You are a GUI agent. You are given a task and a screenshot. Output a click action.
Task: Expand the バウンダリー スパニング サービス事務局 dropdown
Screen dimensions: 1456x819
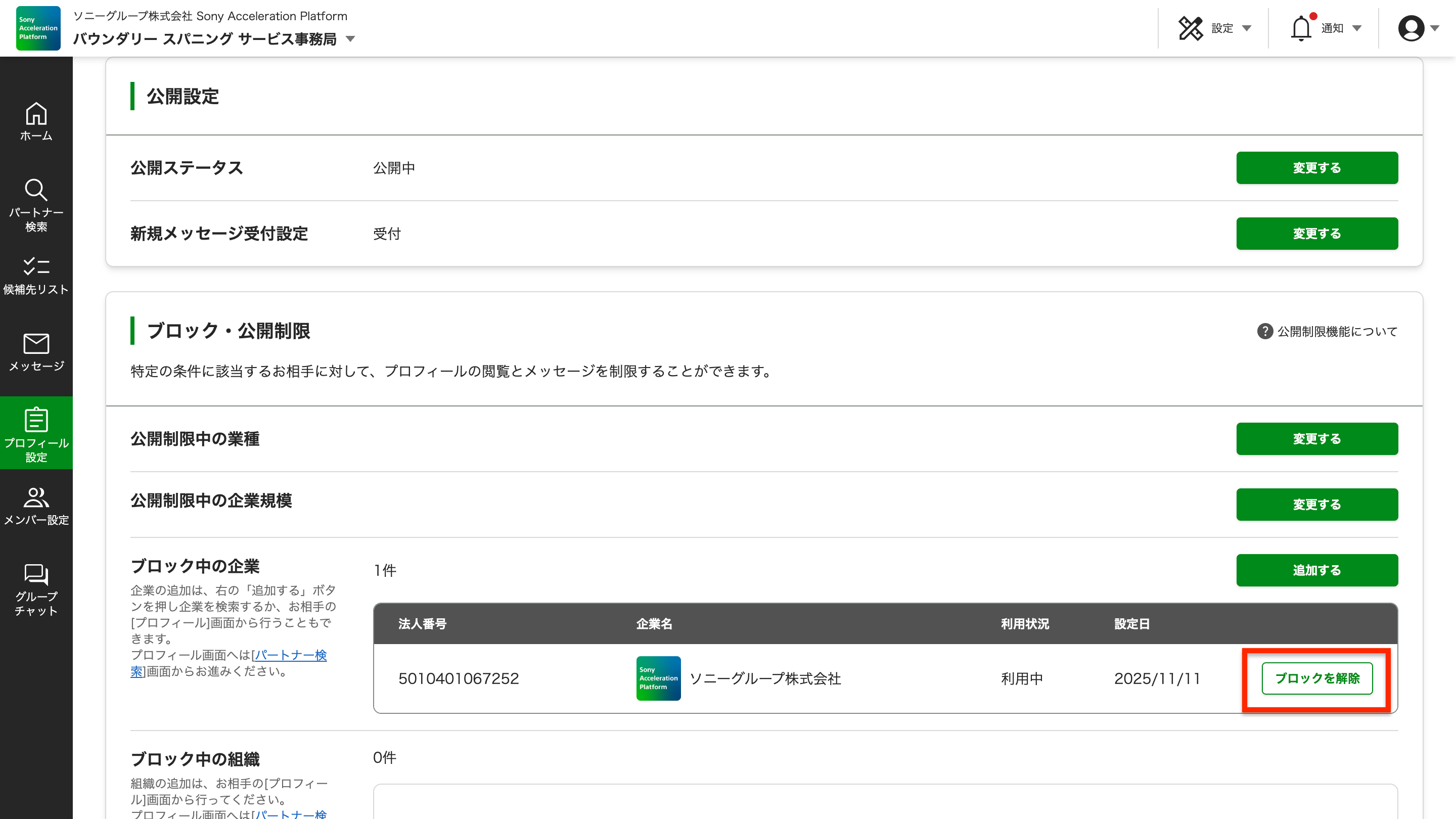[351, 39]
